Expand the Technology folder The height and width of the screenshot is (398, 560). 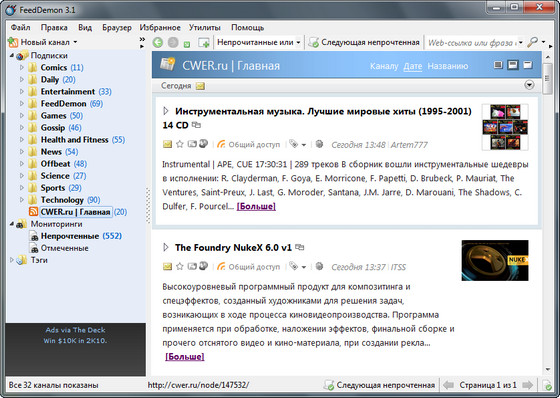[22, 200]
